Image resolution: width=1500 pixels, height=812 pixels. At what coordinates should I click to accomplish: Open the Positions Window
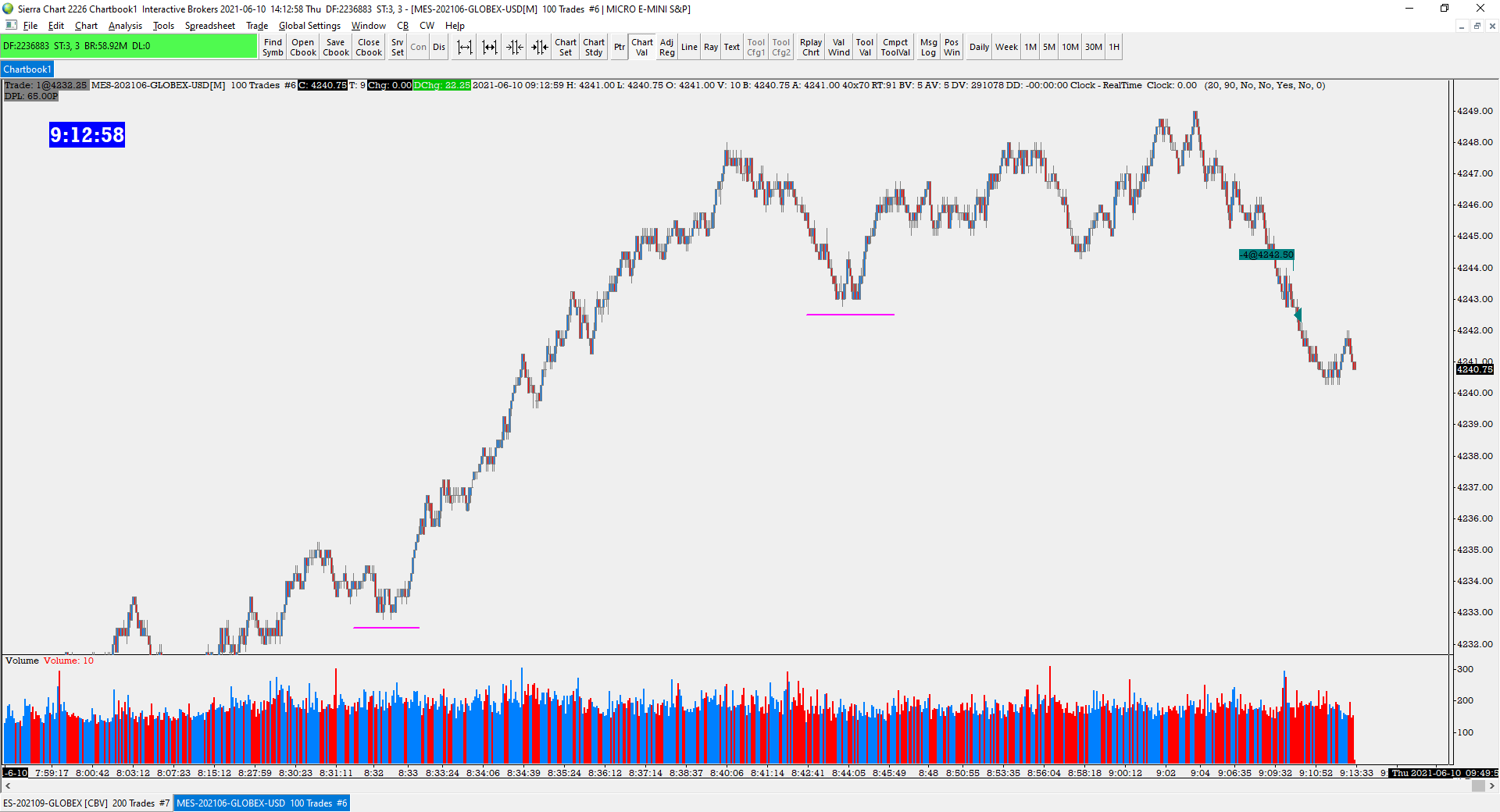coord(952,47)
